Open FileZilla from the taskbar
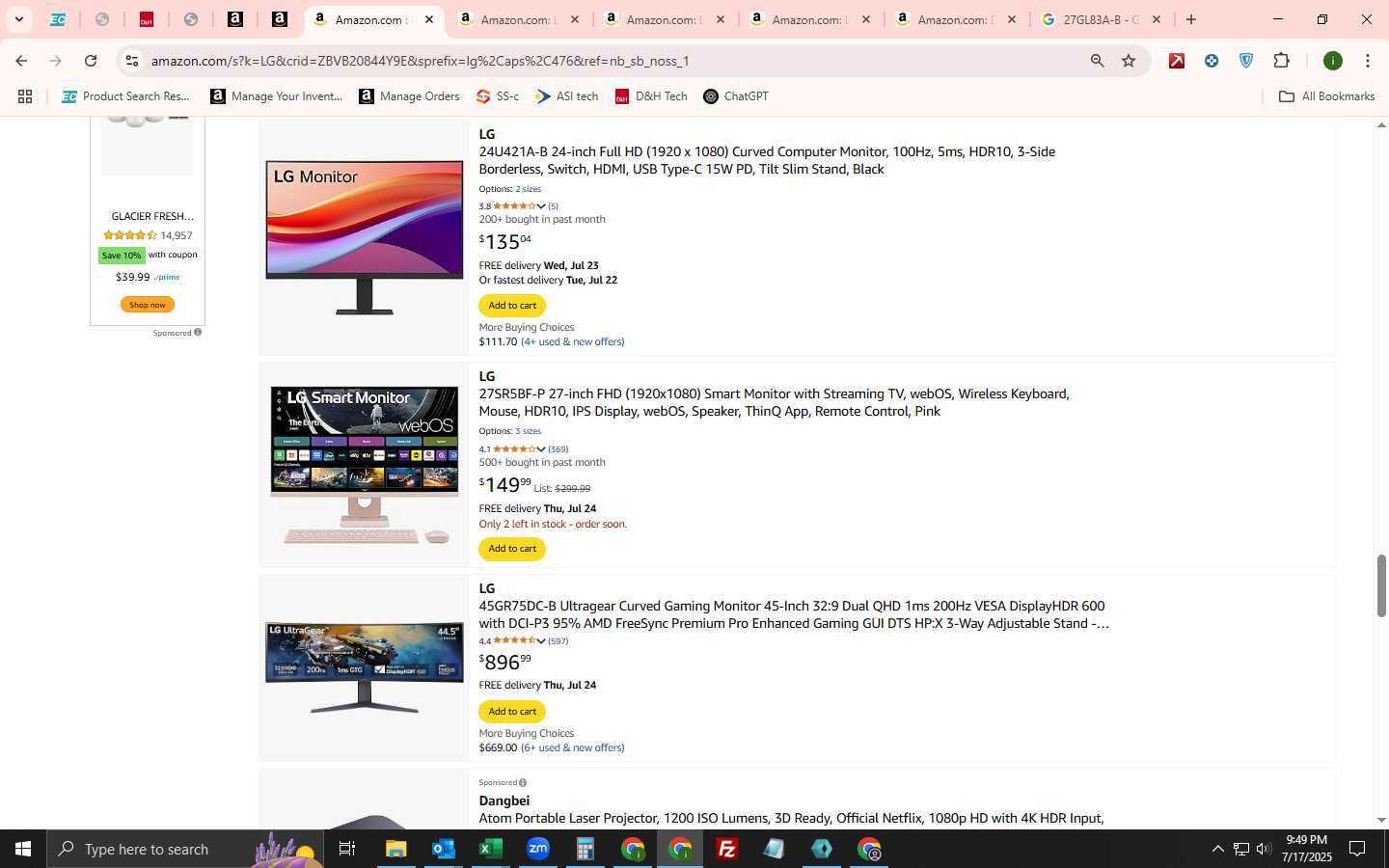The width and height of the screenshot is (1389, 868). pos(727,849)
